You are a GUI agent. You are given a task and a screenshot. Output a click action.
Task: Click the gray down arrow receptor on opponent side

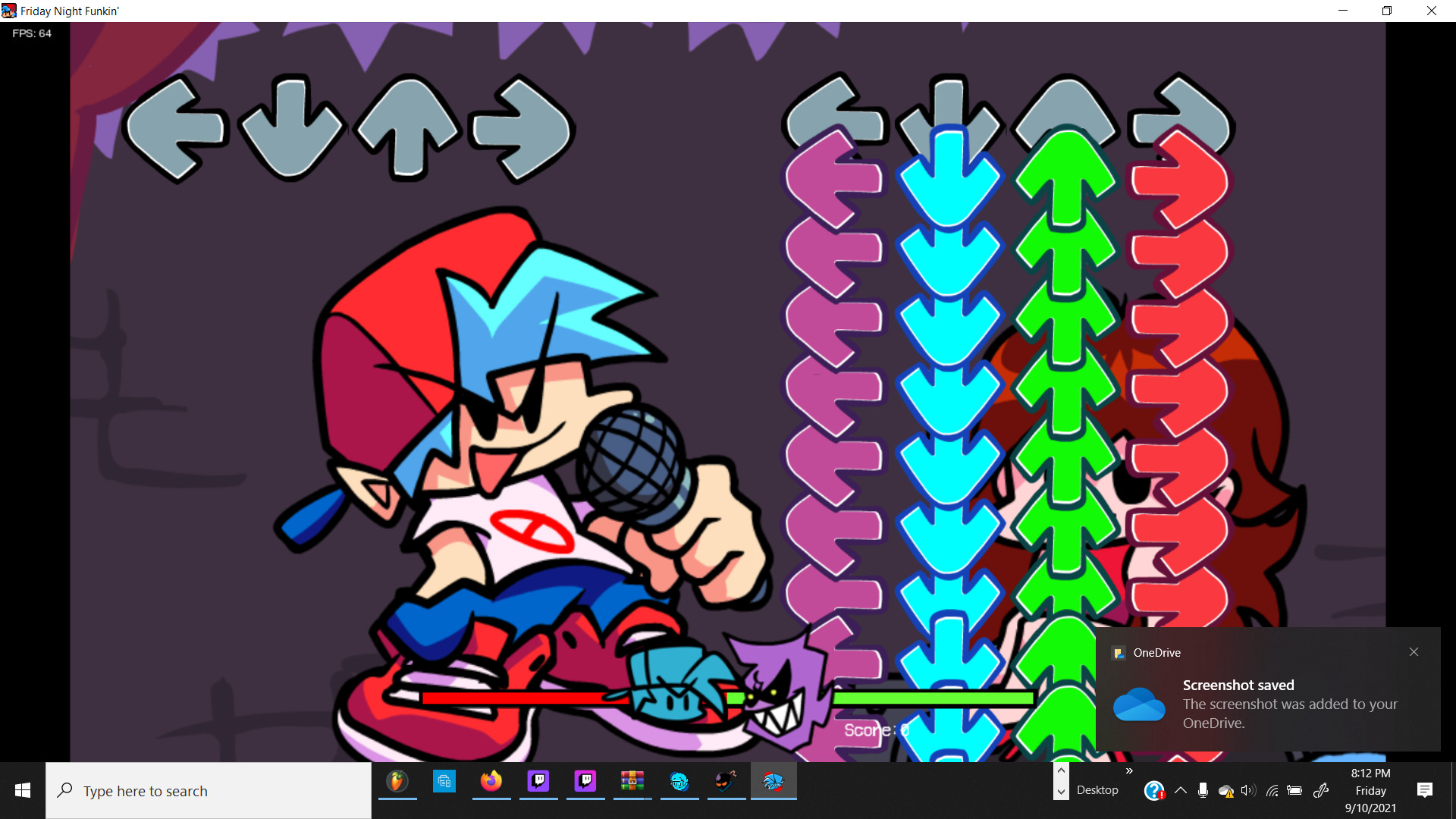click(291, 129)
